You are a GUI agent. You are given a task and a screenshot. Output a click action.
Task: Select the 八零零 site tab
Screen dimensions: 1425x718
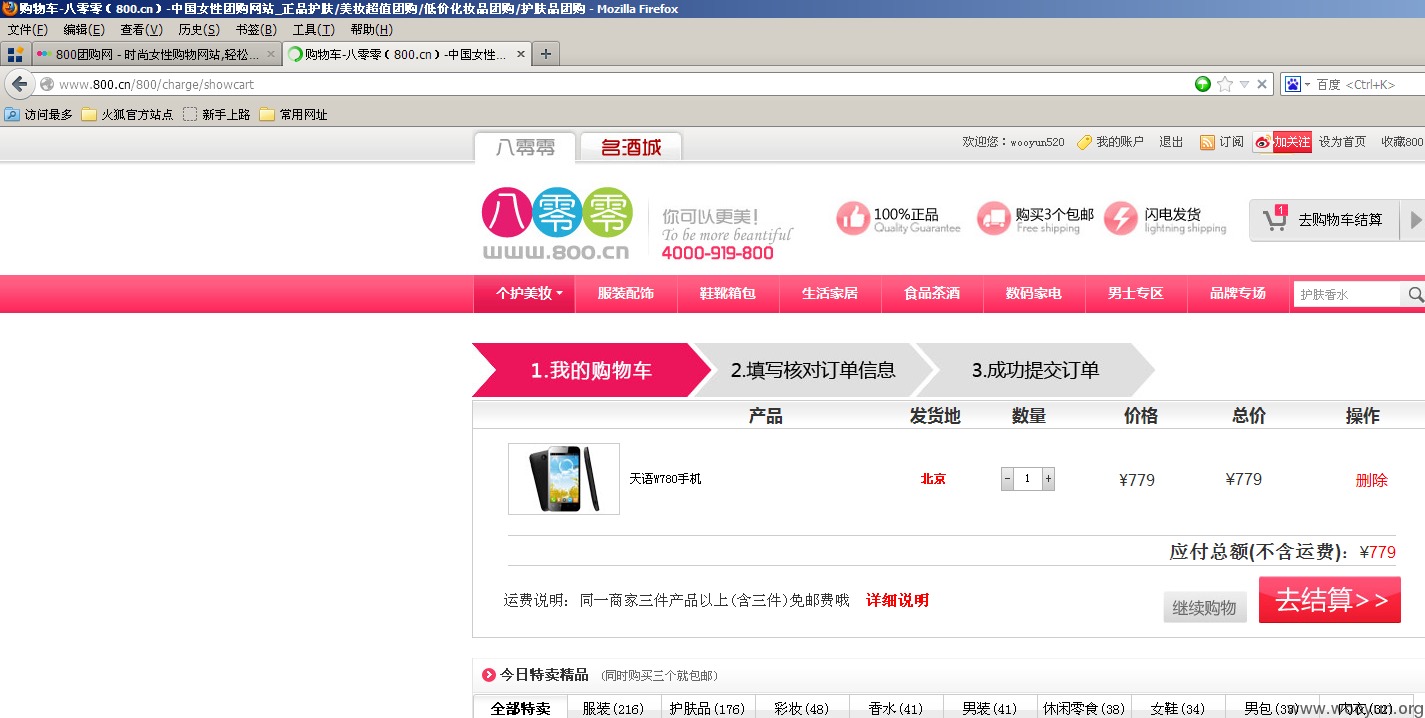[525, 147]
